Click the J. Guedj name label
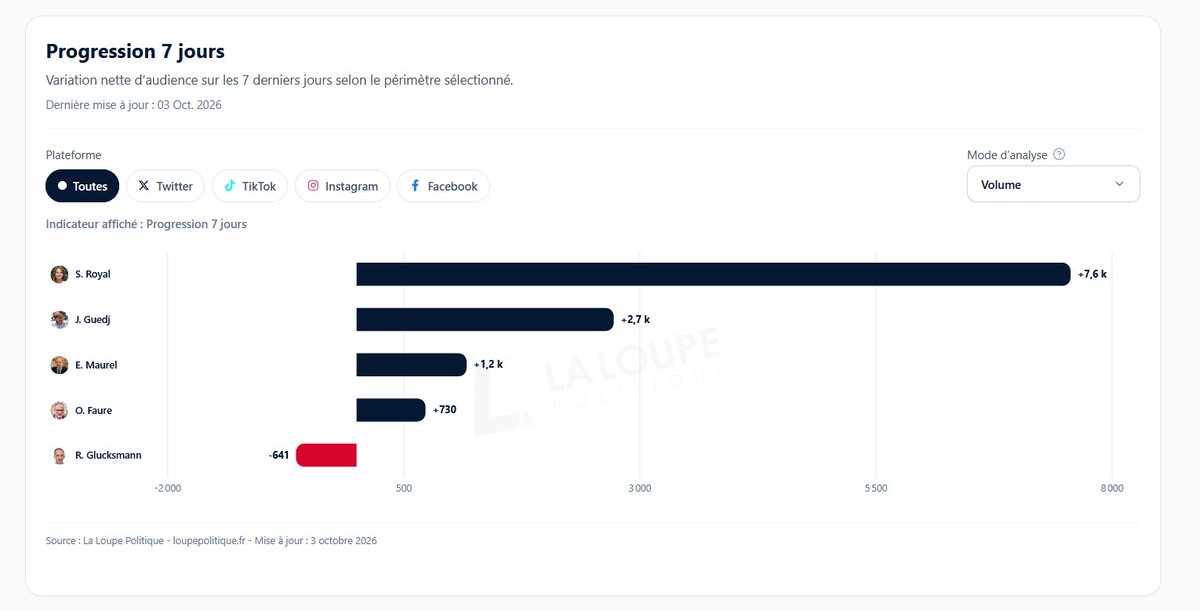The width and height of the screenshot is (1200, 610). click(94, 320)
